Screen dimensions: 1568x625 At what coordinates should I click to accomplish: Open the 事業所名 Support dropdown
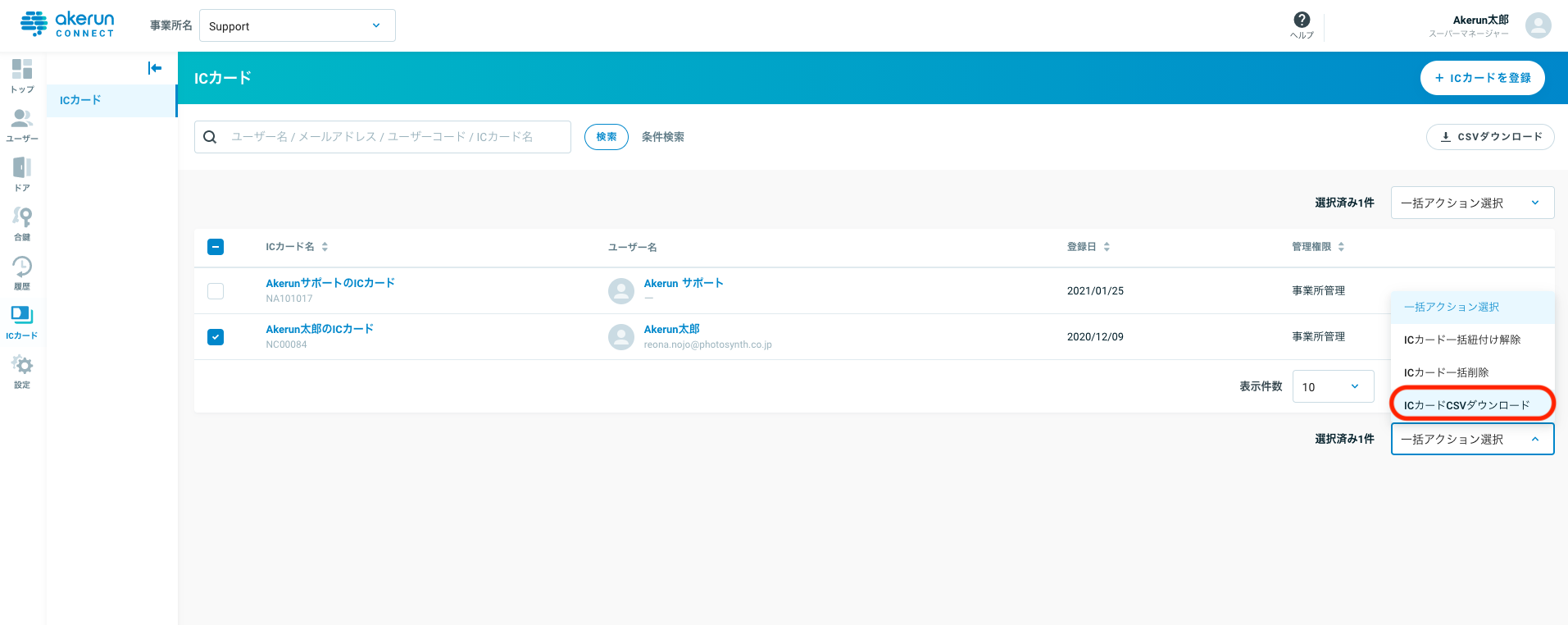pos(298,25)
